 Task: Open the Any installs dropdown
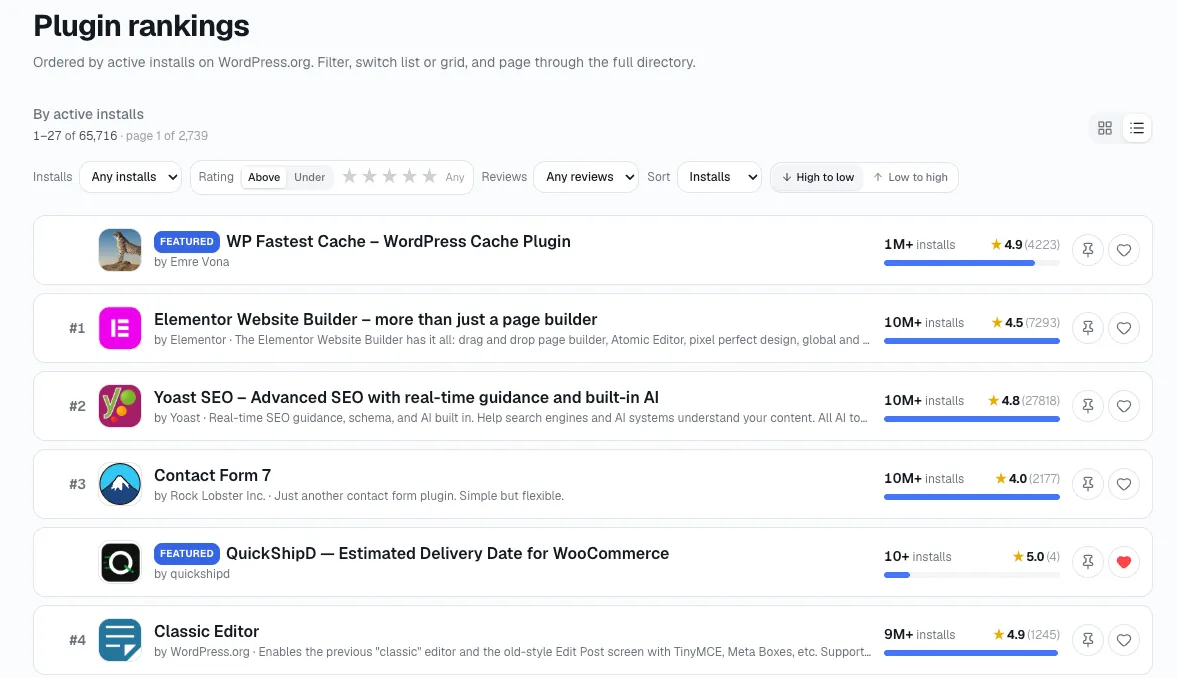coord(131,177)
